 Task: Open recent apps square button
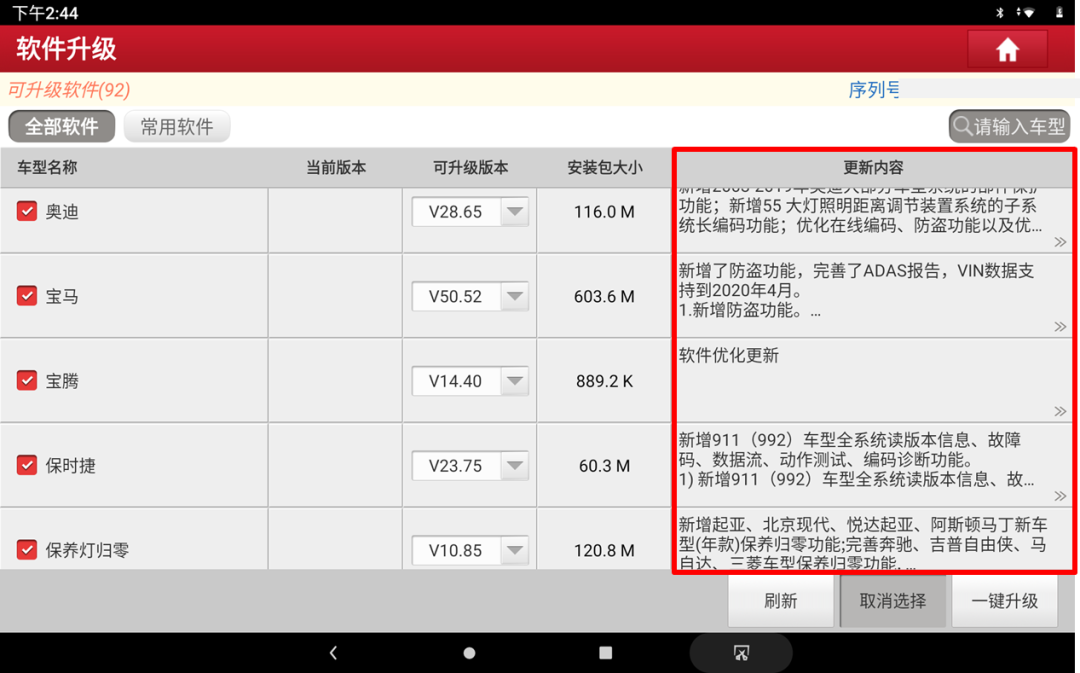coord(605,652)
